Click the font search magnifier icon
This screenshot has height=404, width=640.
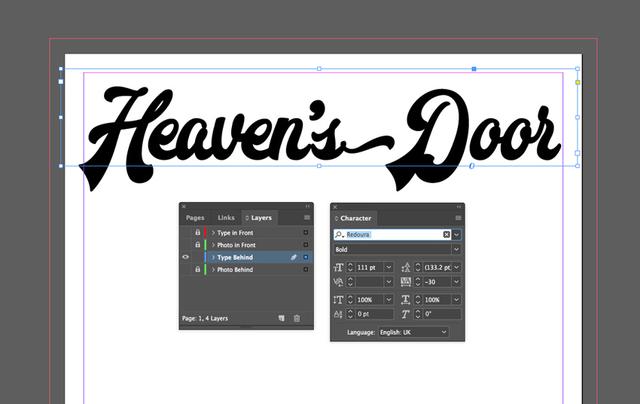click(x=339, y=235)
